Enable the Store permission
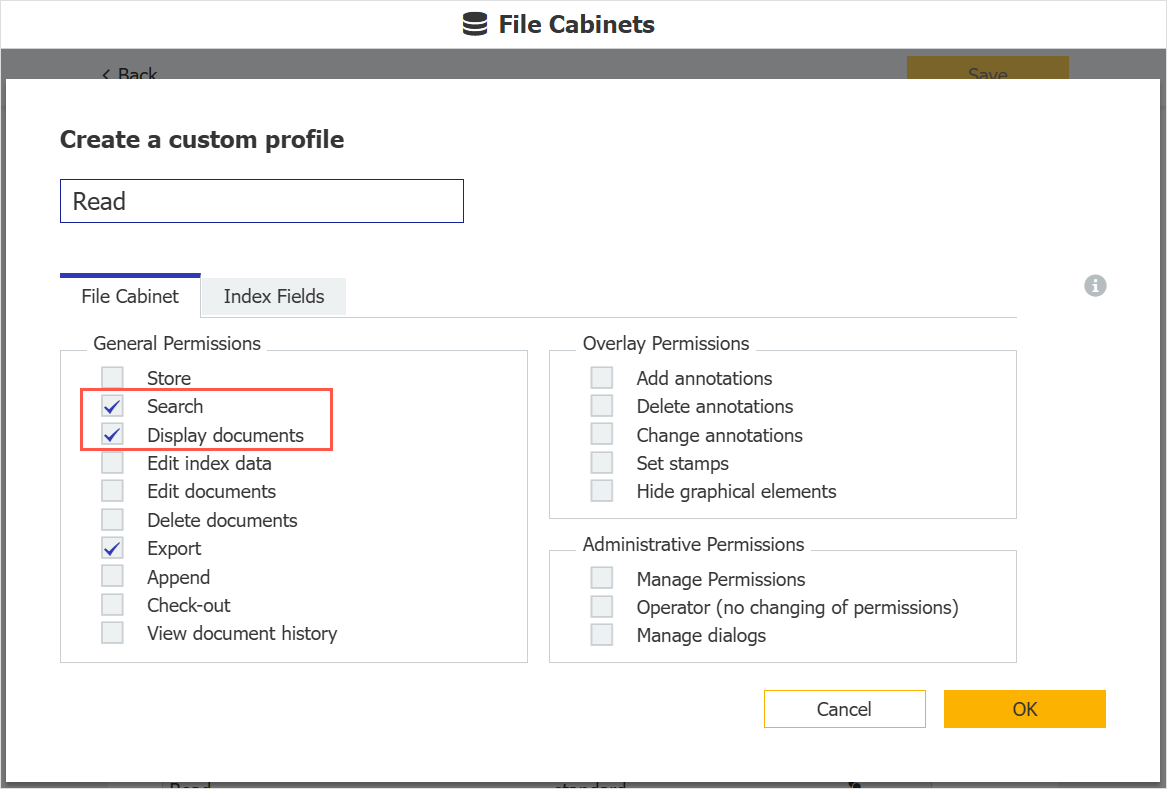Screen dimensions: 1167x789 [x=111, y=377]
